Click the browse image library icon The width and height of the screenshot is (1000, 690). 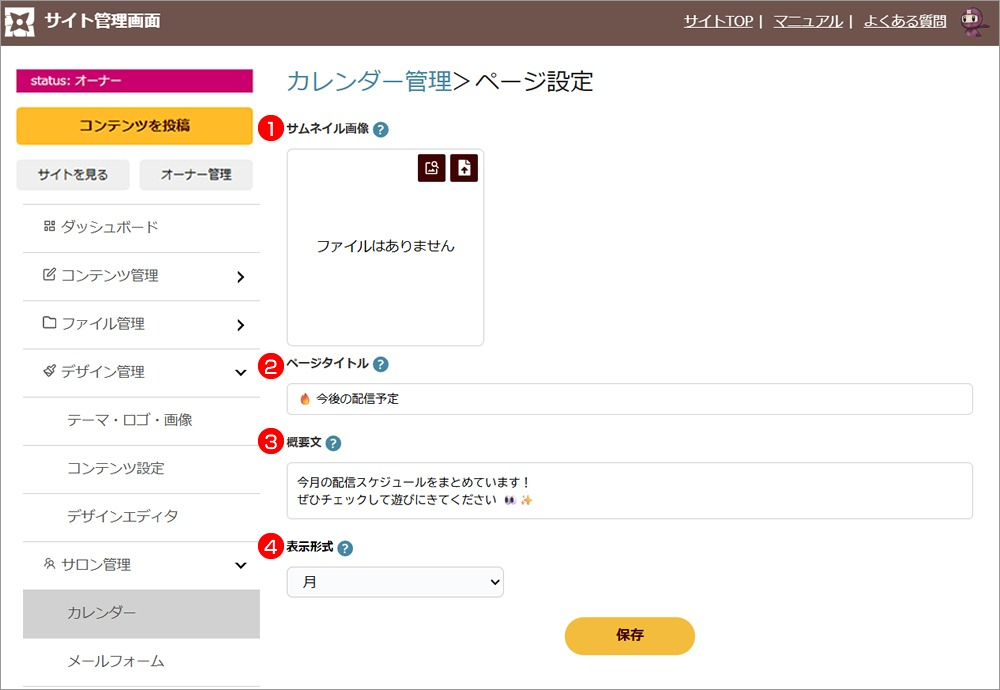432,168
